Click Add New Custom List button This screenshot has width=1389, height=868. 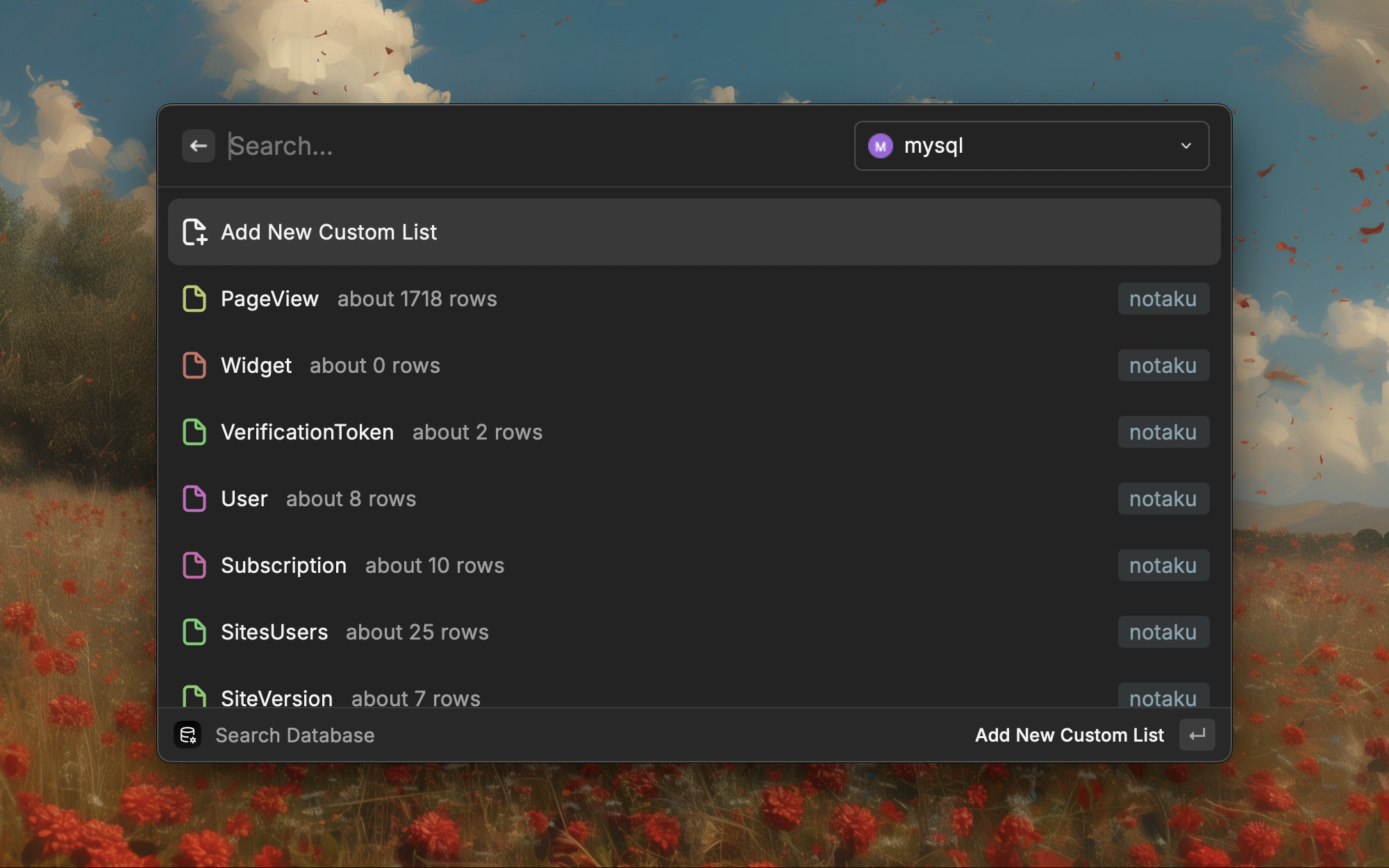pyautogui.click(x=694, y=231)
